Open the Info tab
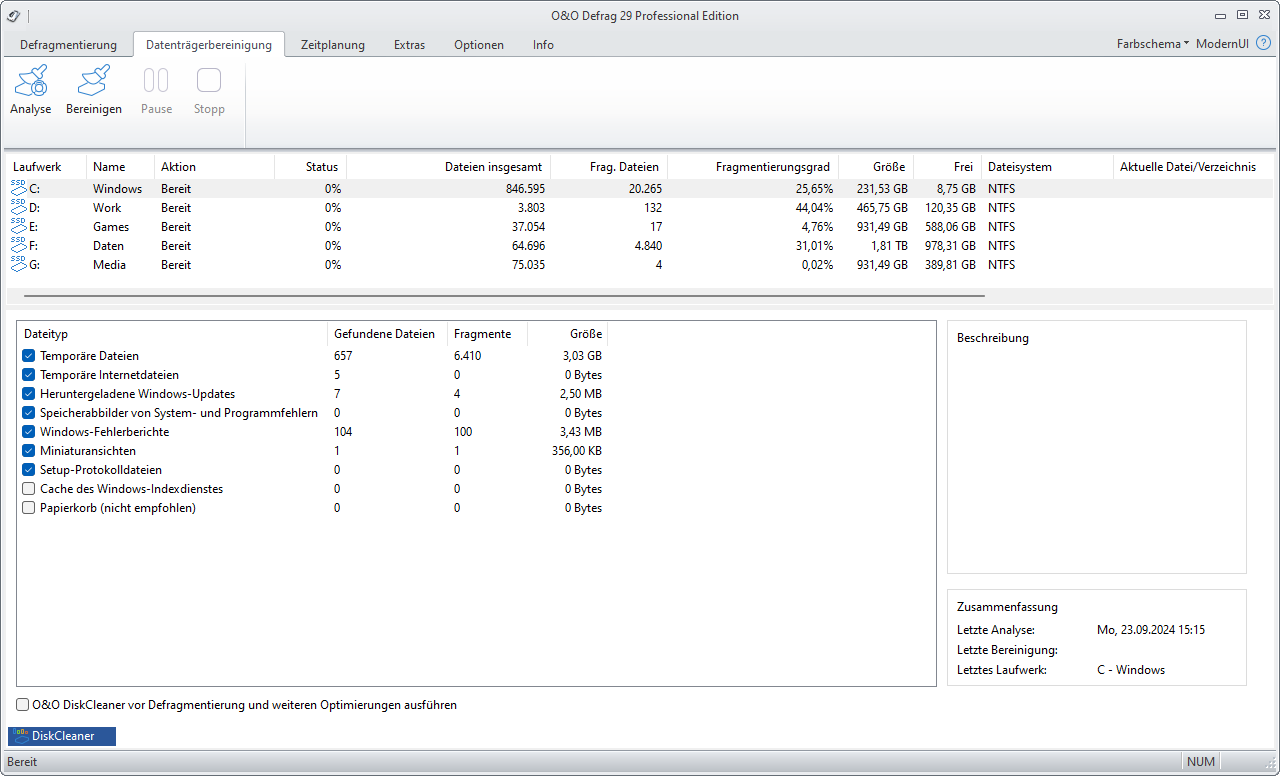 [543, 45]
